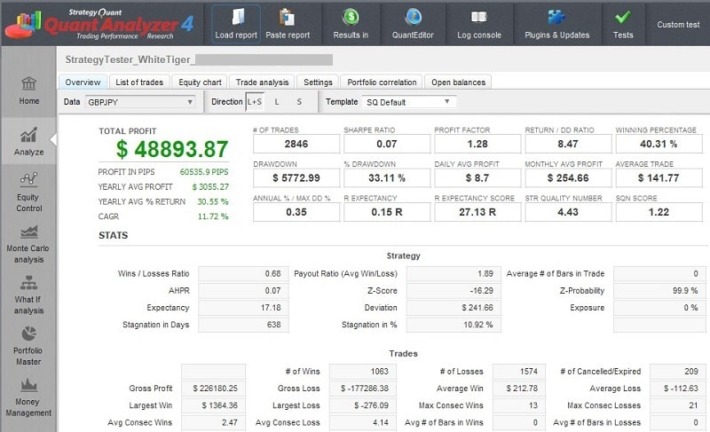This screenshot has height=432, width=710.
Task: Select the L+S direction toggle
Action: pos(255,102)
